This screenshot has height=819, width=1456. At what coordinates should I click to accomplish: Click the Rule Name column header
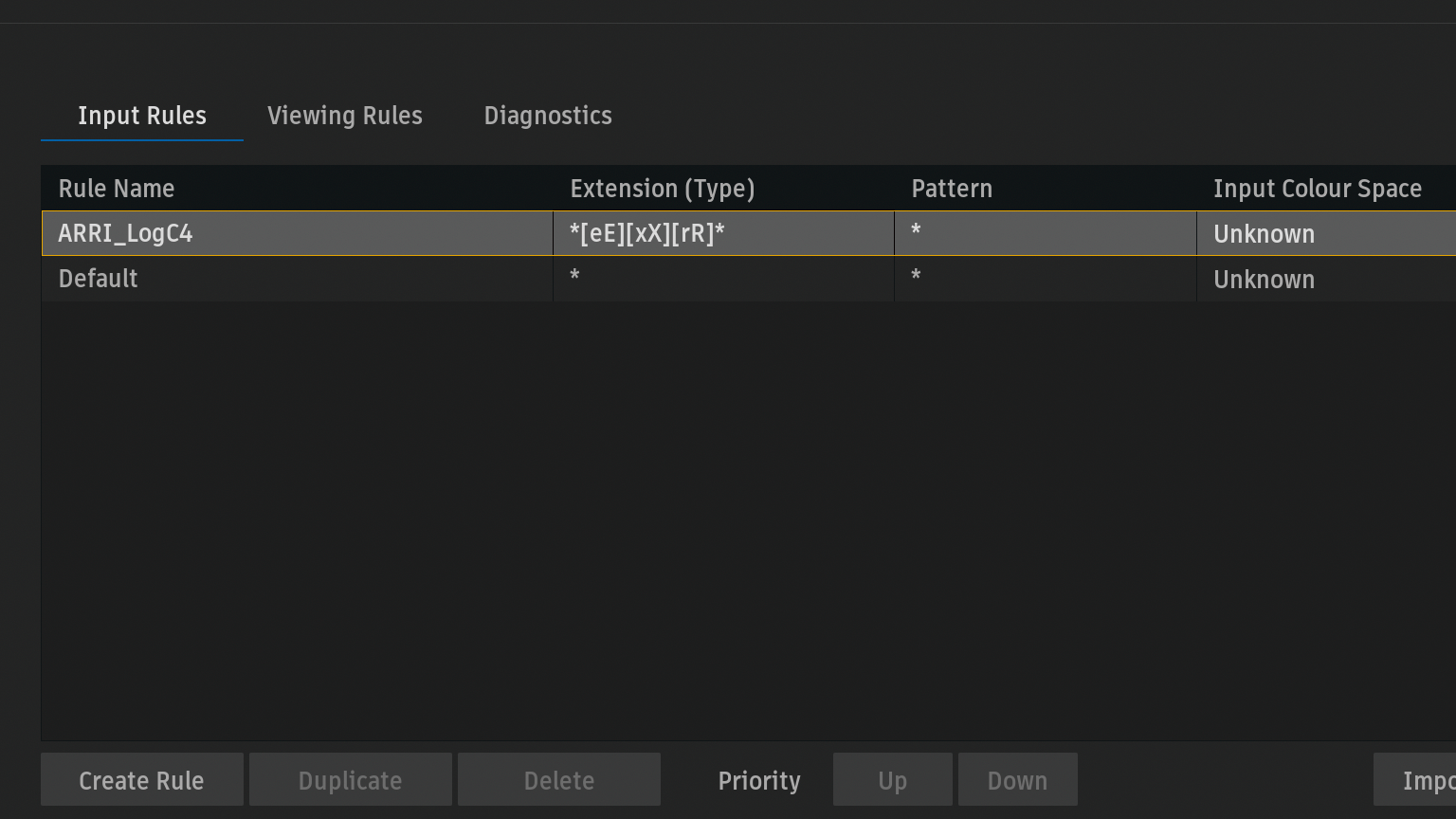[117, 189]
